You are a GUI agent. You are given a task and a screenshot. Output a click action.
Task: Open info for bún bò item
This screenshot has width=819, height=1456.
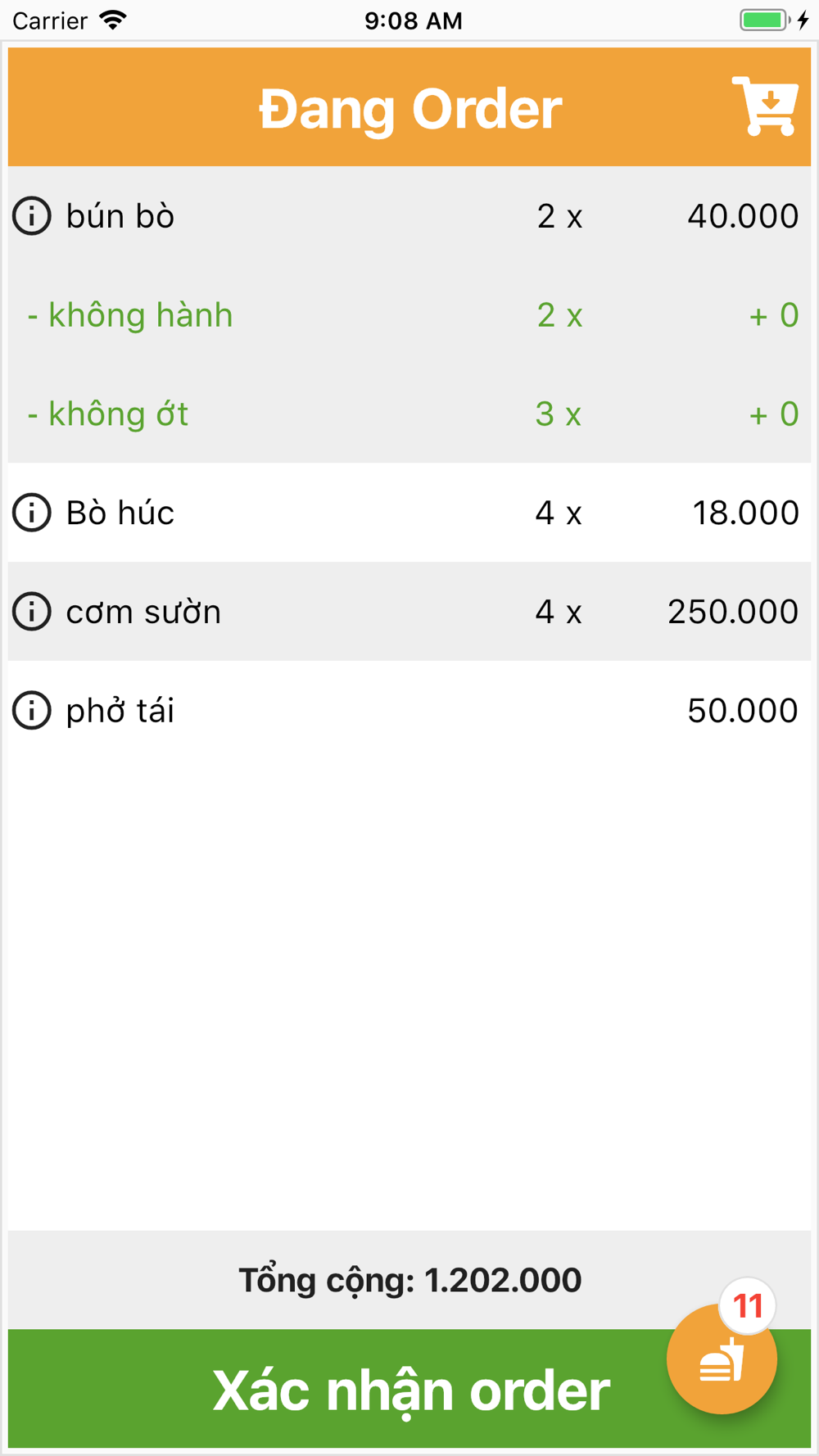tap(32, 216)
